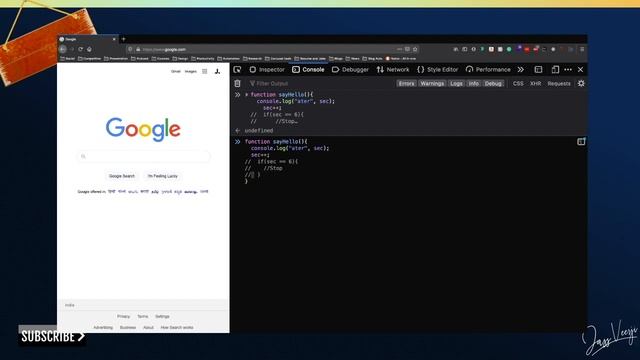Open the Debugger tab
The image size is (640, 360).
coord(350,69)
